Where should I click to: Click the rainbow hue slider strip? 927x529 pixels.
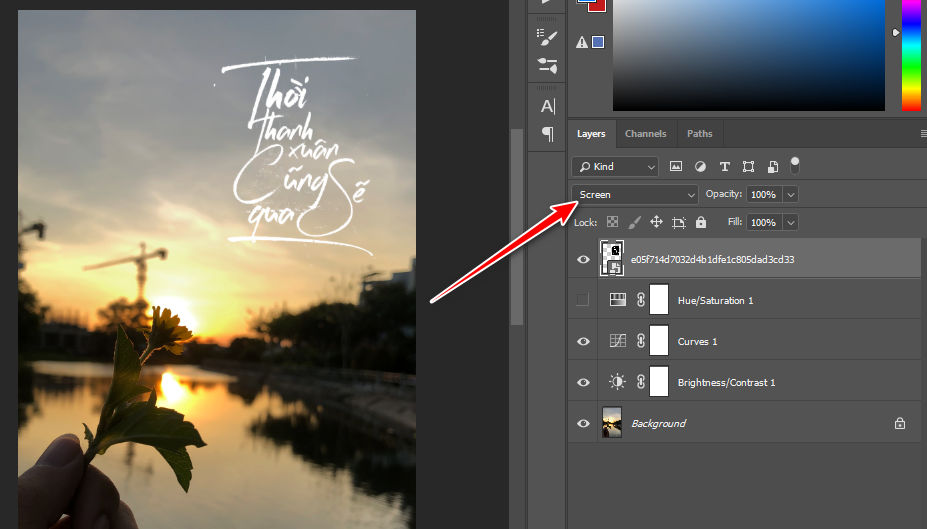click(911, 55)
